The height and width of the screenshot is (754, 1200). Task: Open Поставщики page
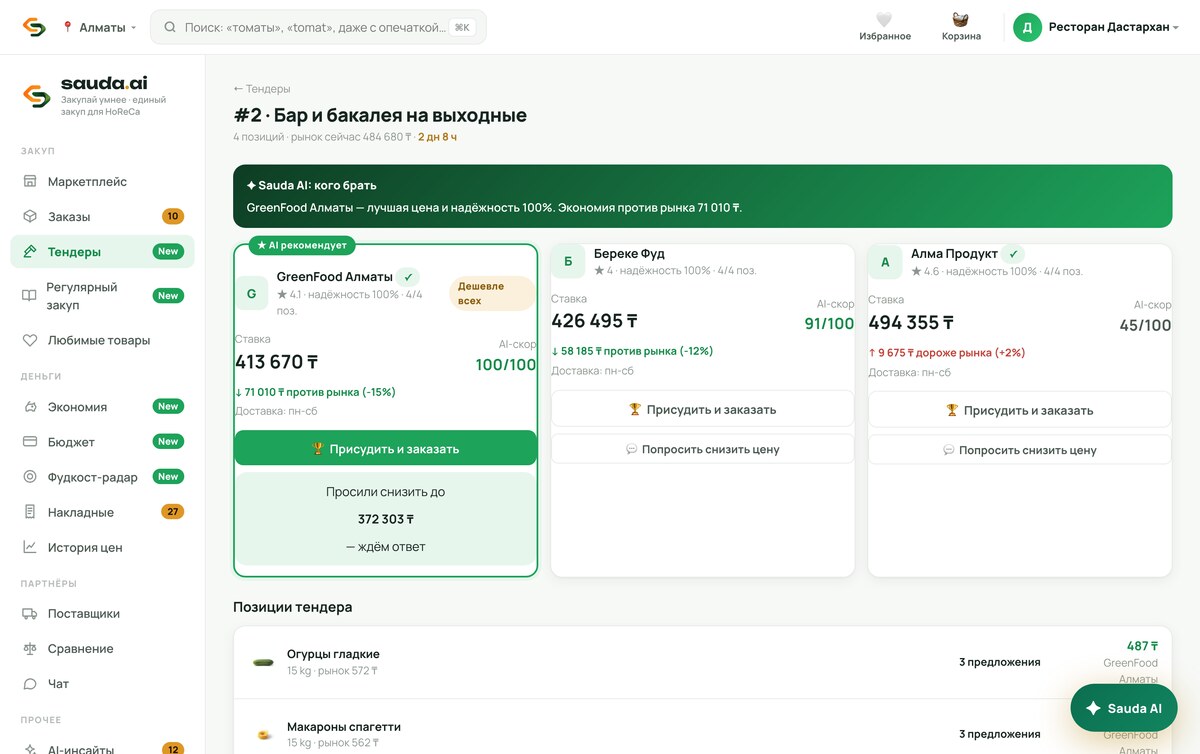pos(102,614)
